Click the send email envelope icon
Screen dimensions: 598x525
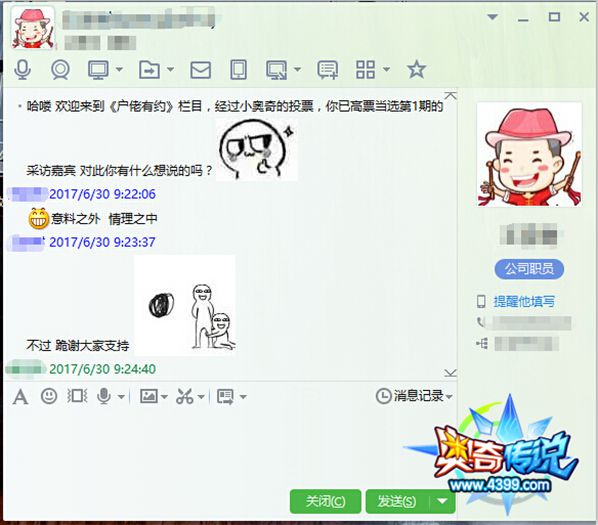(201, 70)
